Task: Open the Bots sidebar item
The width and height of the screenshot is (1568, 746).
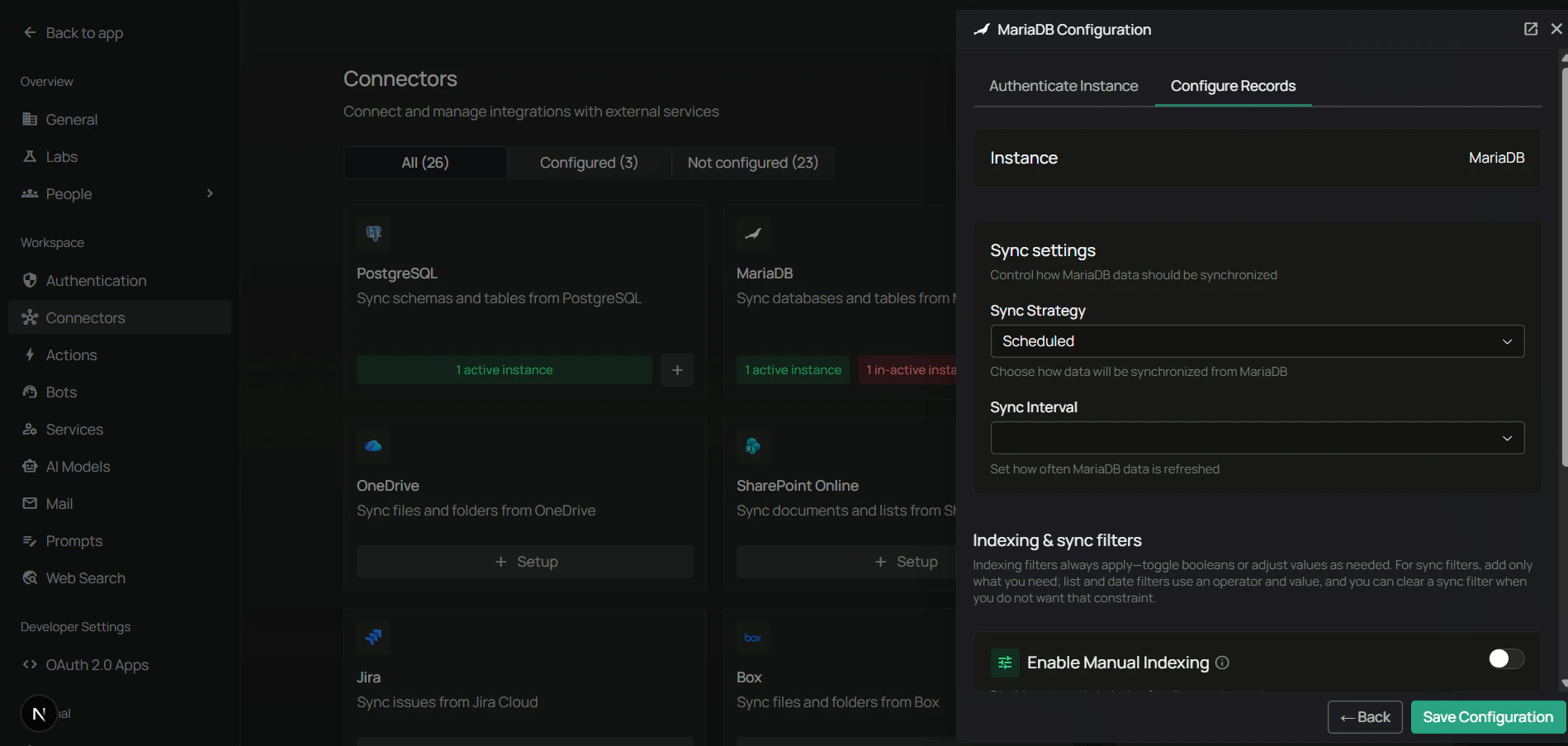Action: point(61,392)
